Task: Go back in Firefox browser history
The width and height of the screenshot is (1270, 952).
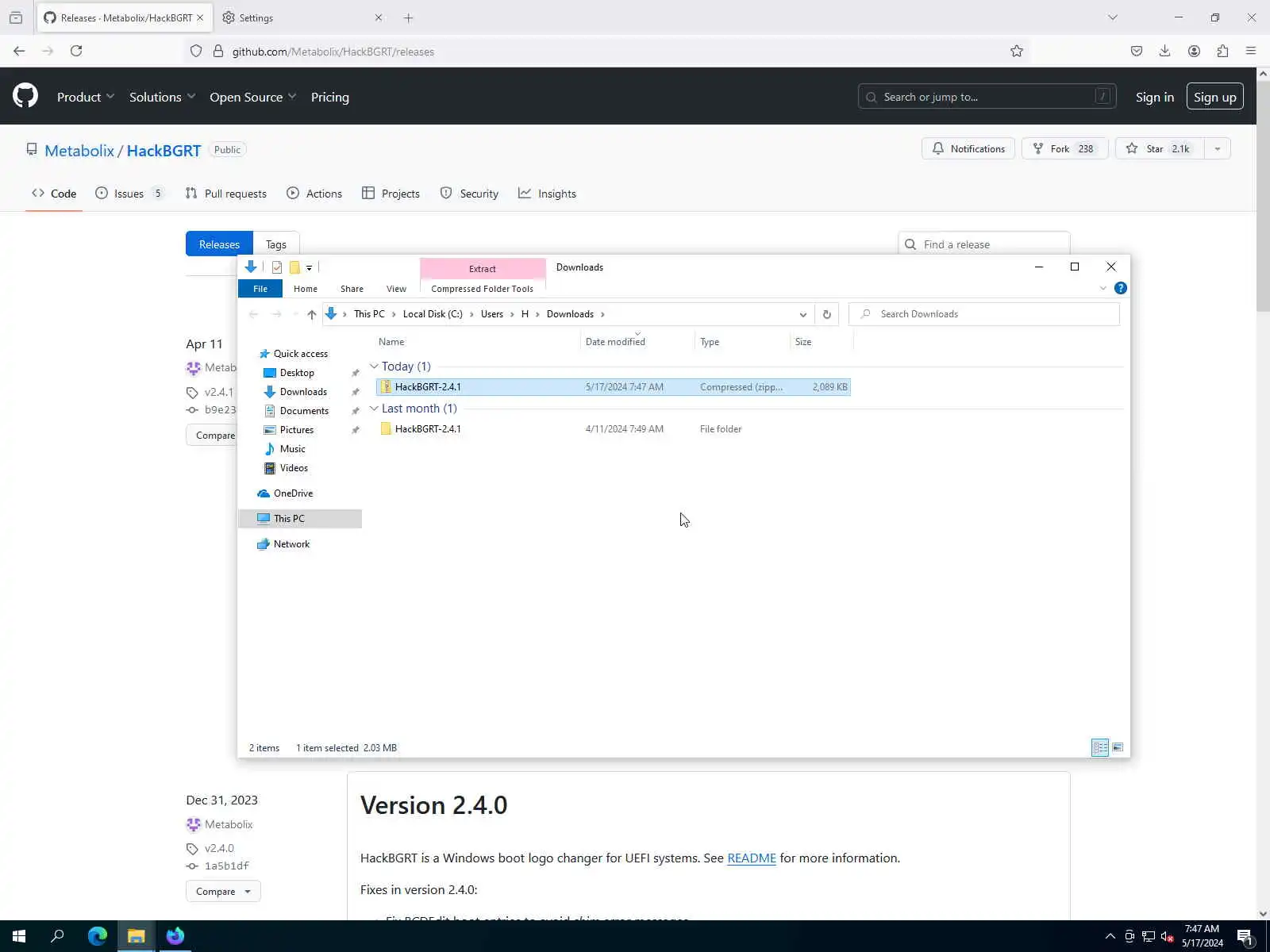Action: (x=19, y=51)
